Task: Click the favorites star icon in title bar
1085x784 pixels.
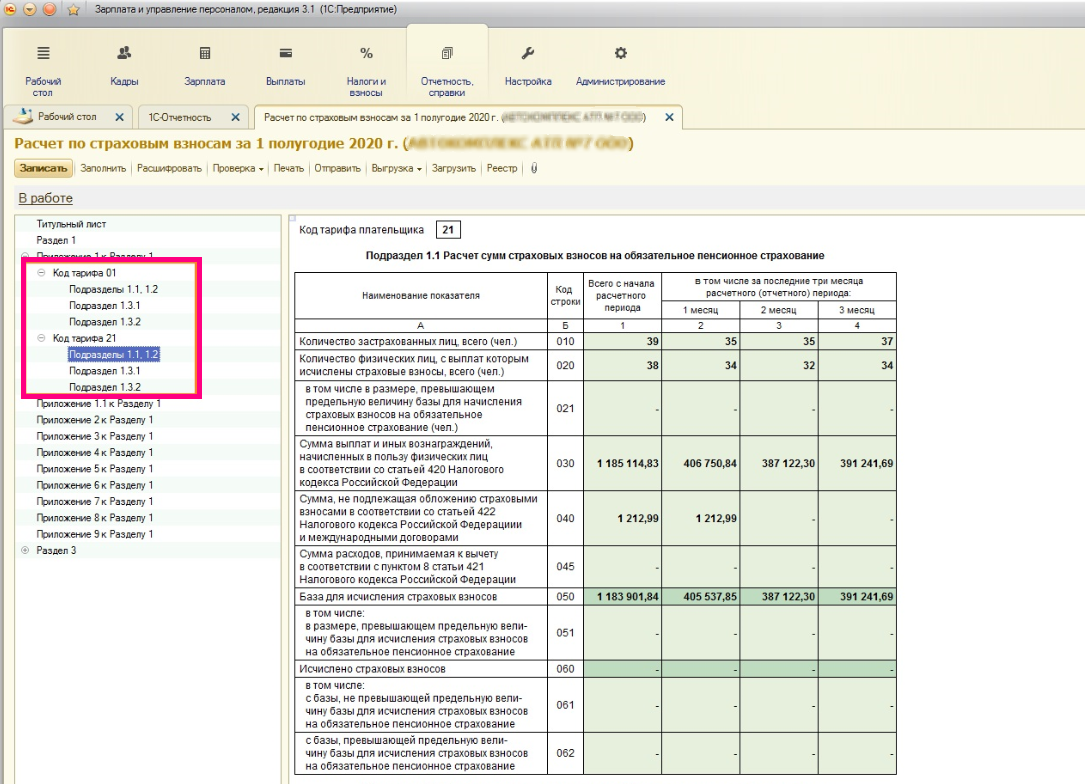Action: point(73,10)
